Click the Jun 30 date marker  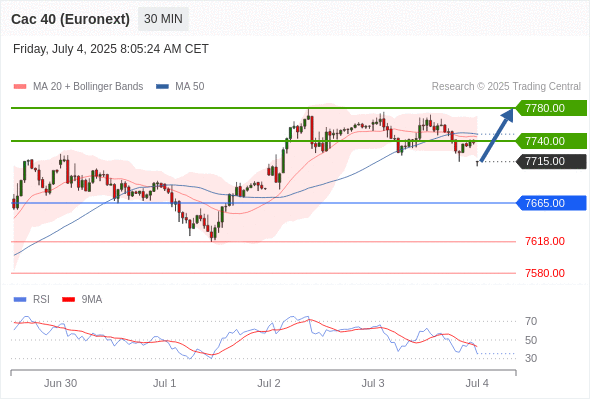pos(60,383)
